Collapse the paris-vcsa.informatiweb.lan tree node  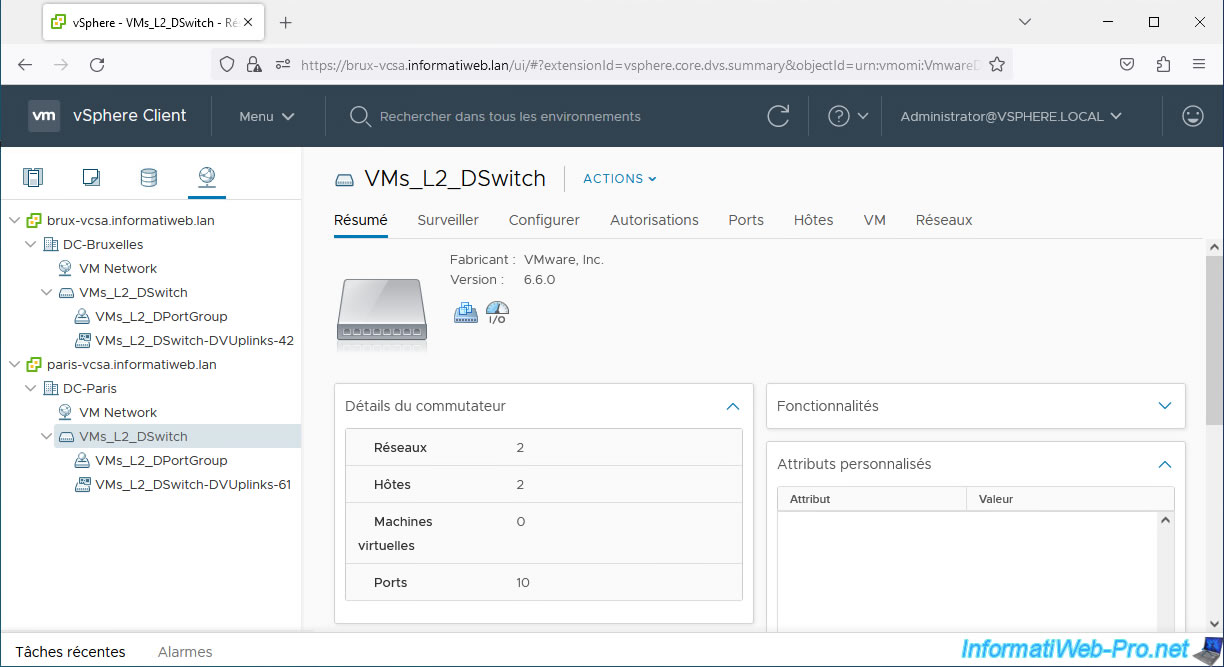point(15,364)
